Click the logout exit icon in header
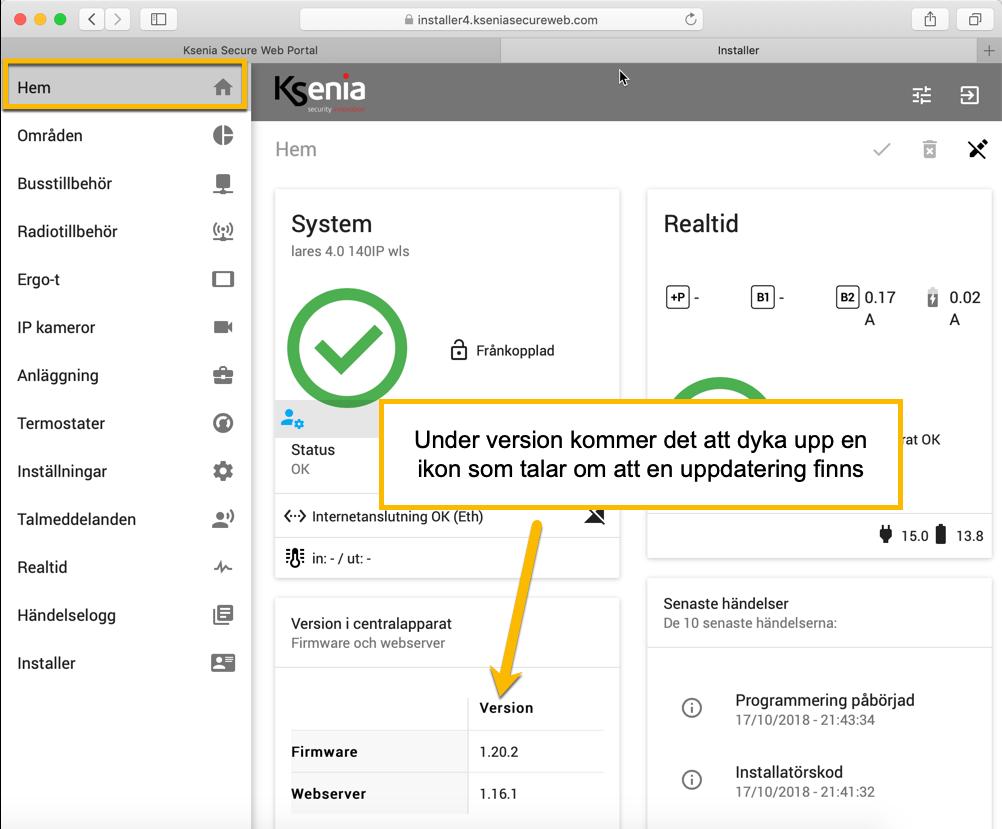The width and height of the screenshot is (1002, 829). click(969, 95)
